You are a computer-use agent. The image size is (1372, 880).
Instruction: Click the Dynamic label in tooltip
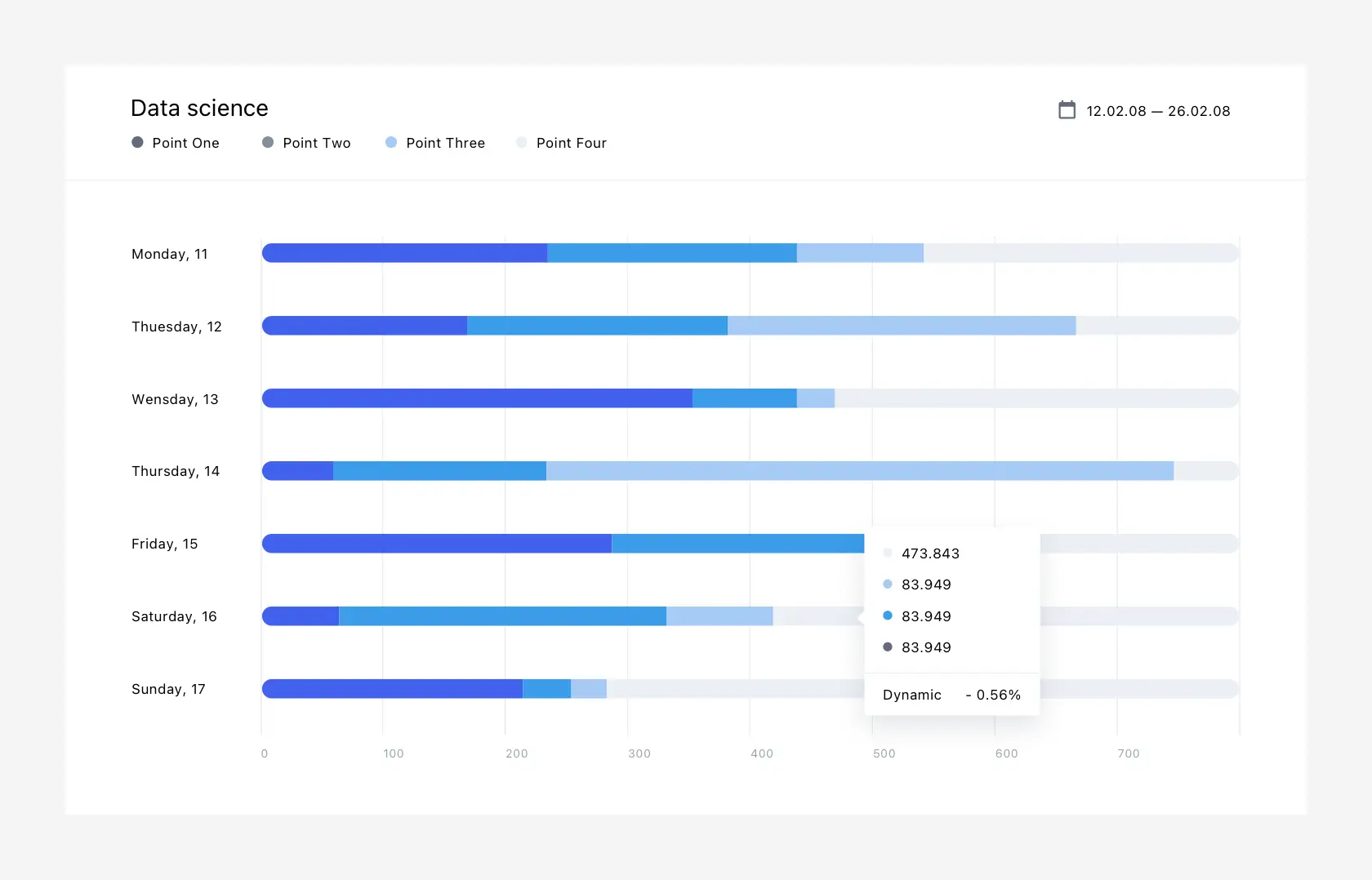point(911,695)
